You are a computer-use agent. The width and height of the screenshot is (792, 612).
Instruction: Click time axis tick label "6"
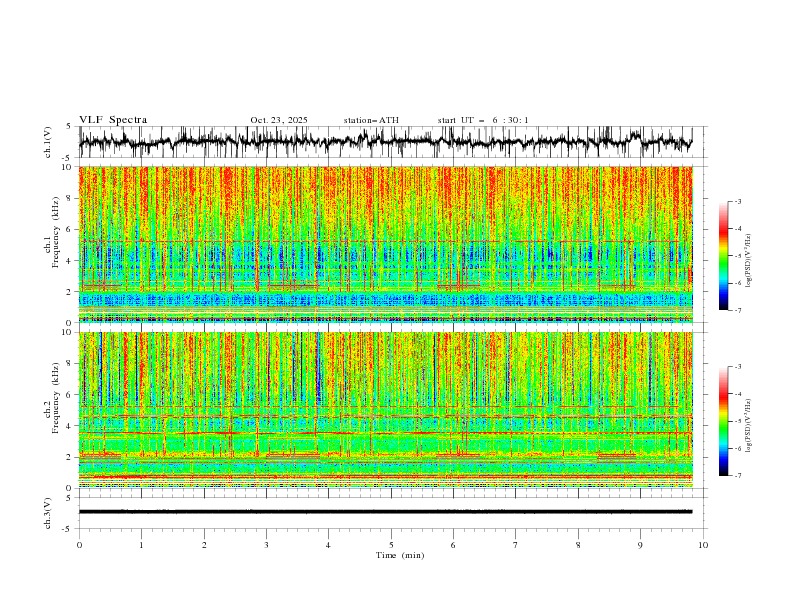(x=453, y=545)
